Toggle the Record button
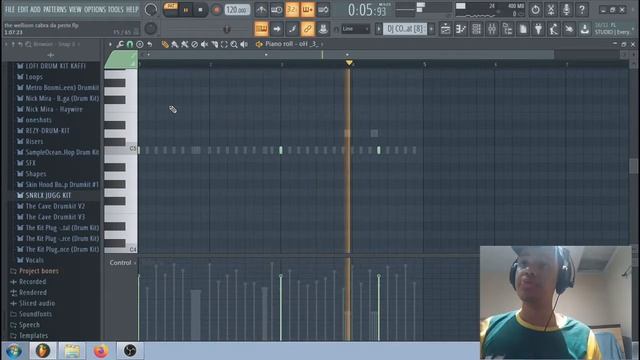 pos(216,9)
